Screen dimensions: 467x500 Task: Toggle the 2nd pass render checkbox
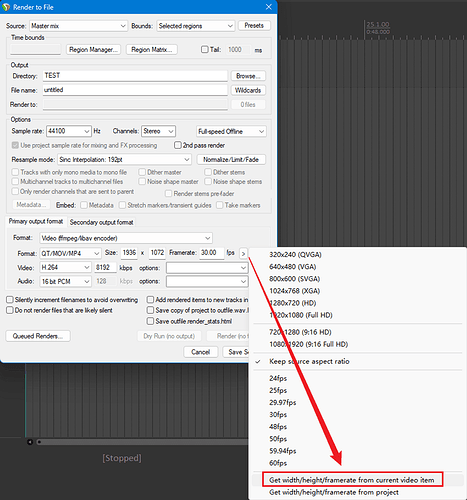[178, 145]
